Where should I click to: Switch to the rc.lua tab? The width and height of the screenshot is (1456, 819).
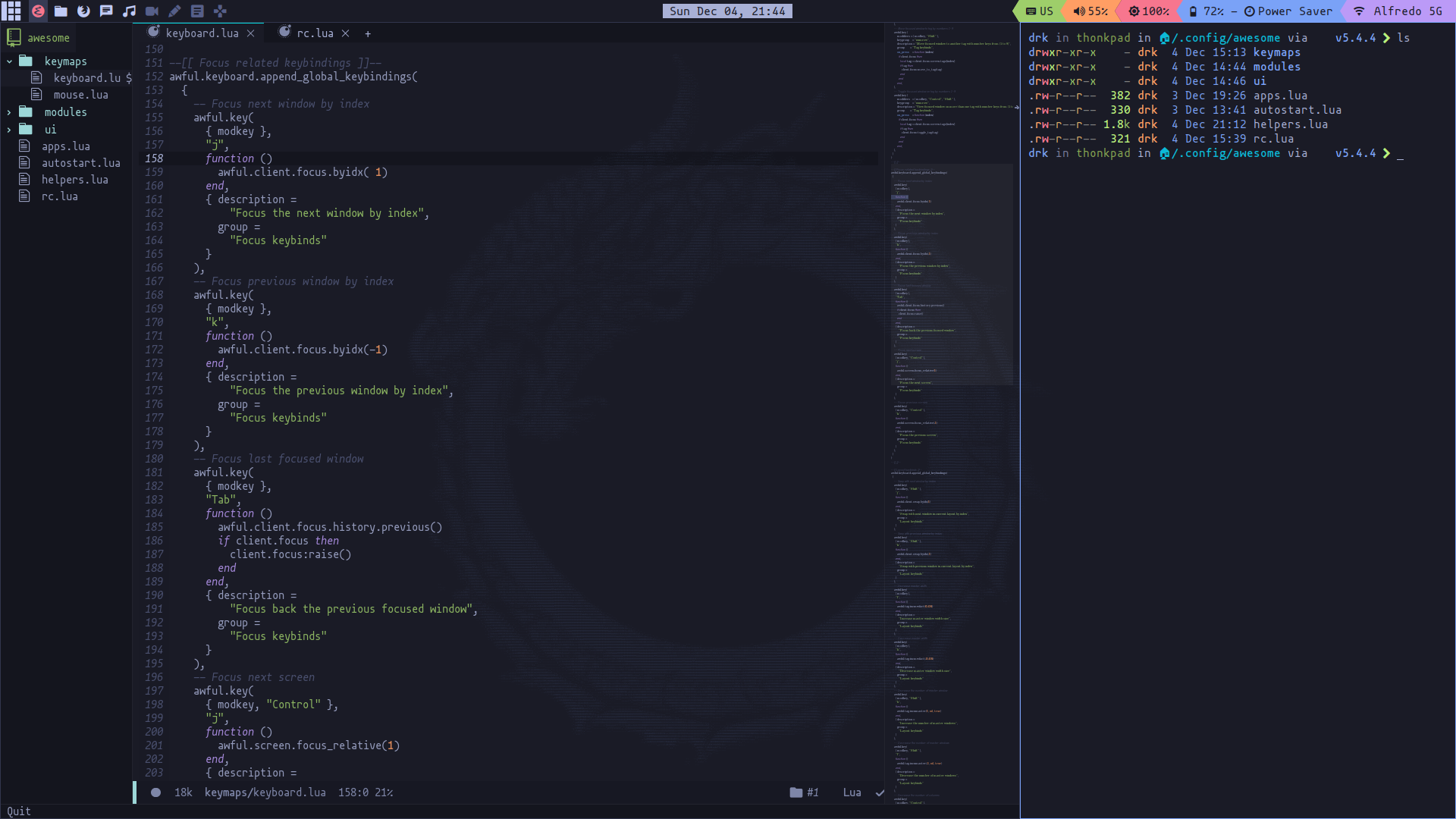(x=315, y=33)
